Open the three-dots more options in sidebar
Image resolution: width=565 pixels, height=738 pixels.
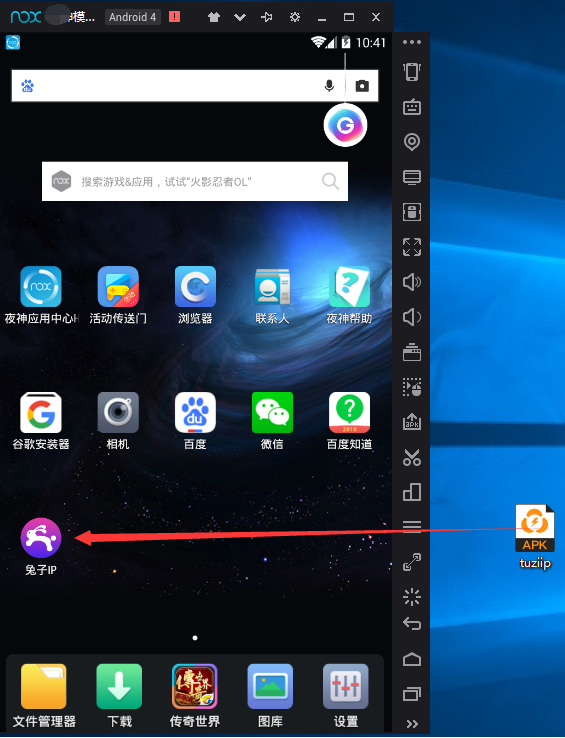pyautogui.click(x=412, y=42)
